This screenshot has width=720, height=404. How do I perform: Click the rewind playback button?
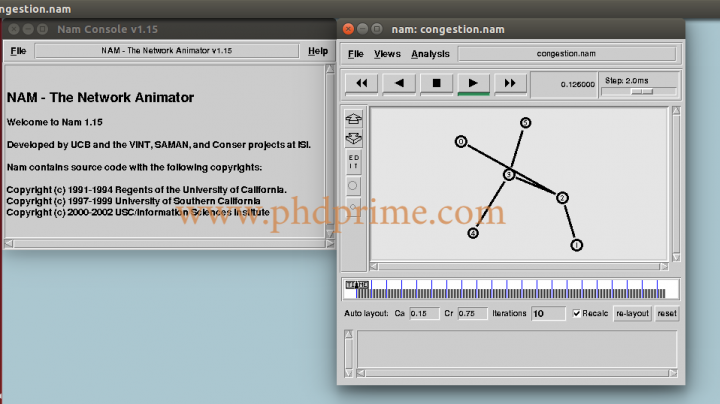tap(361, 83)
